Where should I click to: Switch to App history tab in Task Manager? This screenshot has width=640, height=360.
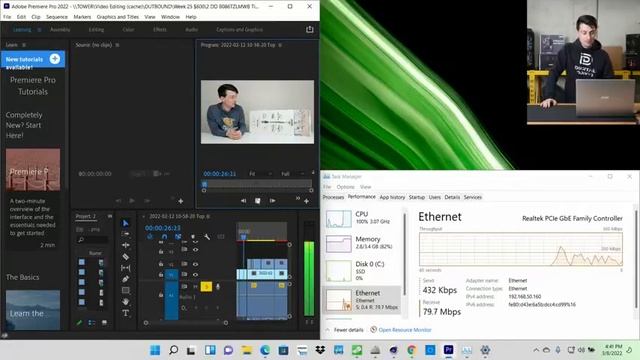[392, 197]
